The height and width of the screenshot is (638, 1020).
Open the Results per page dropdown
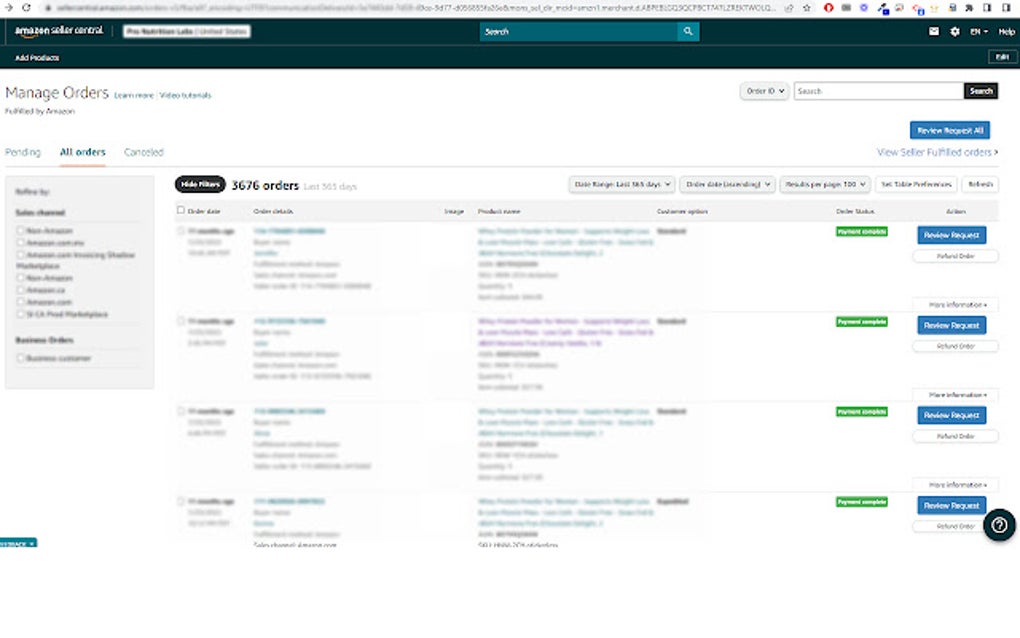[x=825, y=185]
